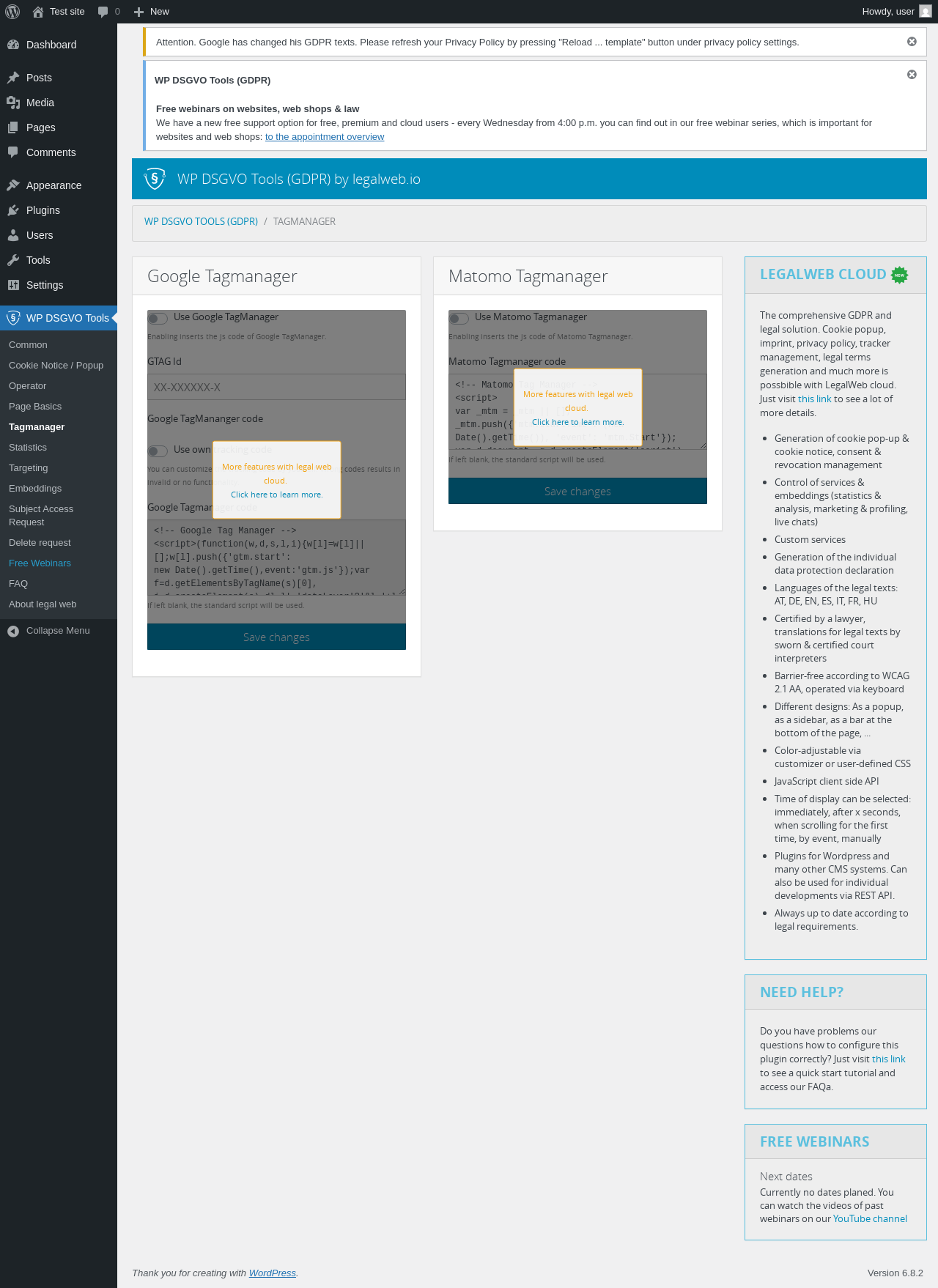938x1288 pixels.
Task: Visit the YouTube channel link
Action: pyautogui.click(x=870, y=1219)
